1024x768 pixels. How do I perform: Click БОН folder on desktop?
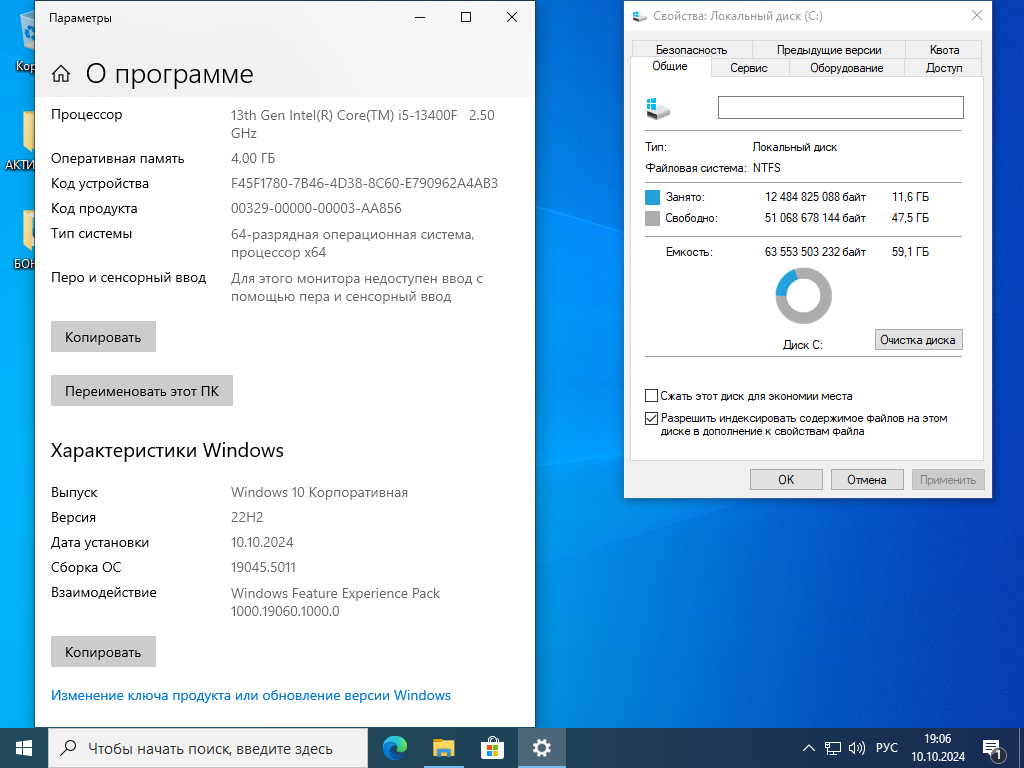click(25, 240)
